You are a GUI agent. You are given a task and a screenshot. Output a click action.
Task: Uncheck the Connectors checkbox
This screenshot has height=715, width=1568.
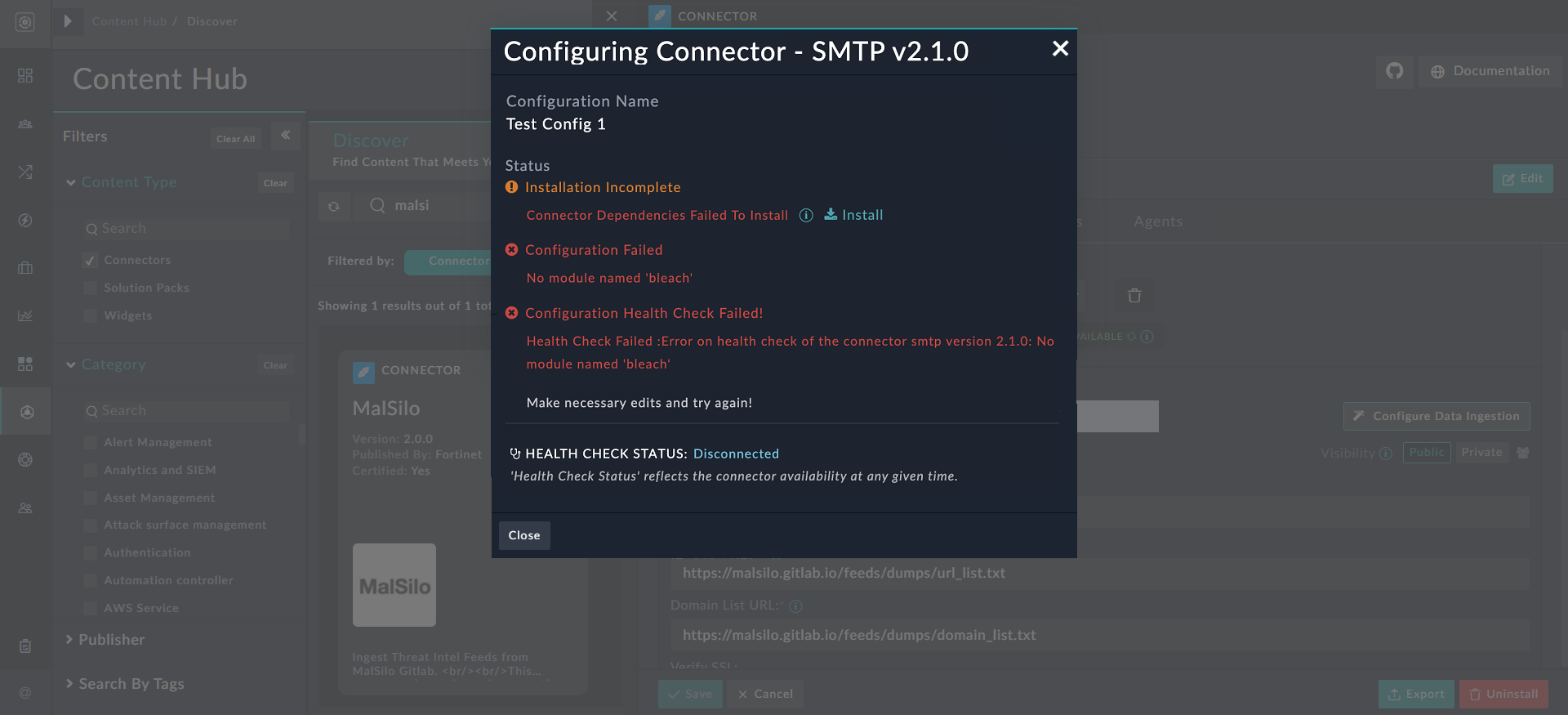pos(91,261)
